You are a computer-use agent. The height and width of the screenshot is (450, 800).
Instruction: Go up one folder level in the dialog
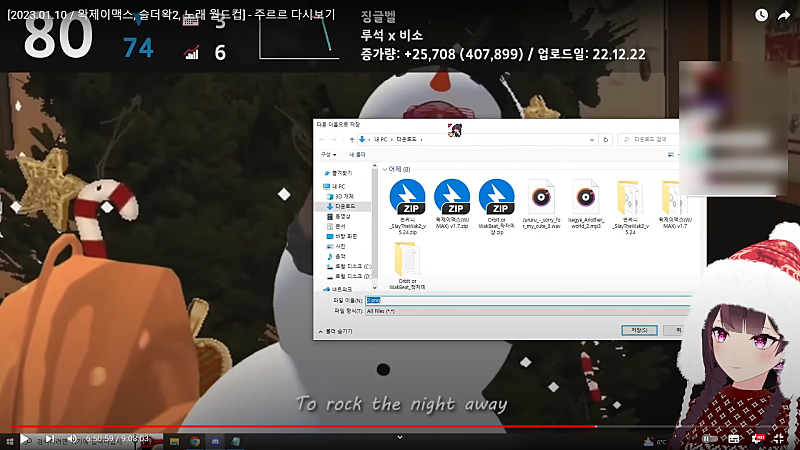click(x=352, y=139)
